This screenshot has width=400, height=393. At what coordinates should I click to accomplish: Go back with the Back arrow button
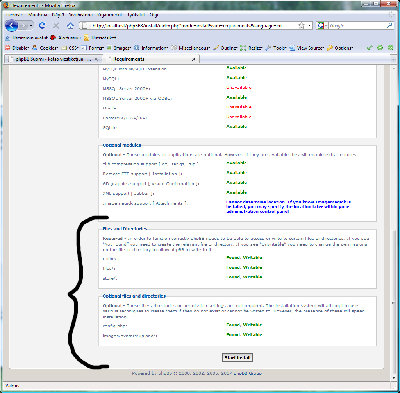click(x=12, y=25)
